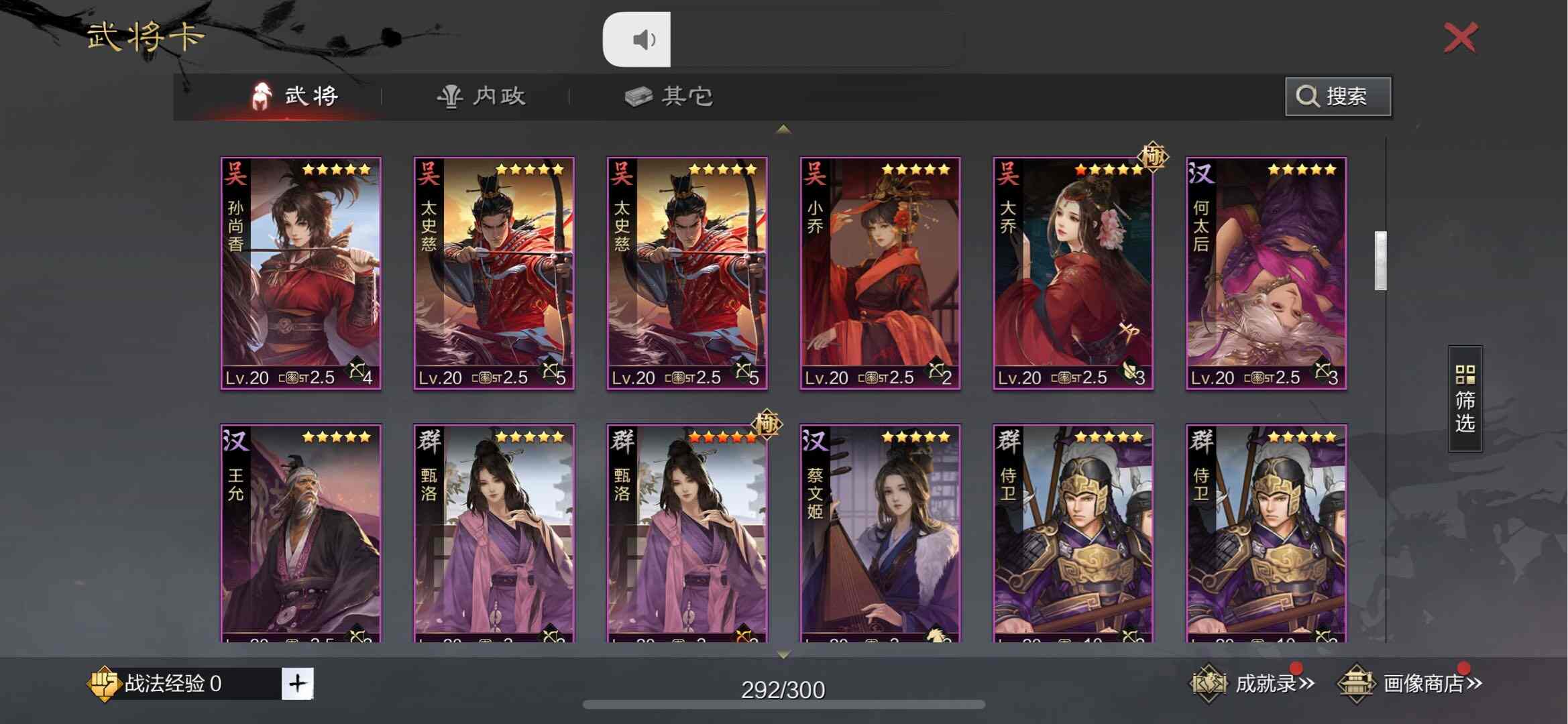This screenshot has width=1568, height=724.
Task: Open the 蔡文姬 general card
Action: 880,533
